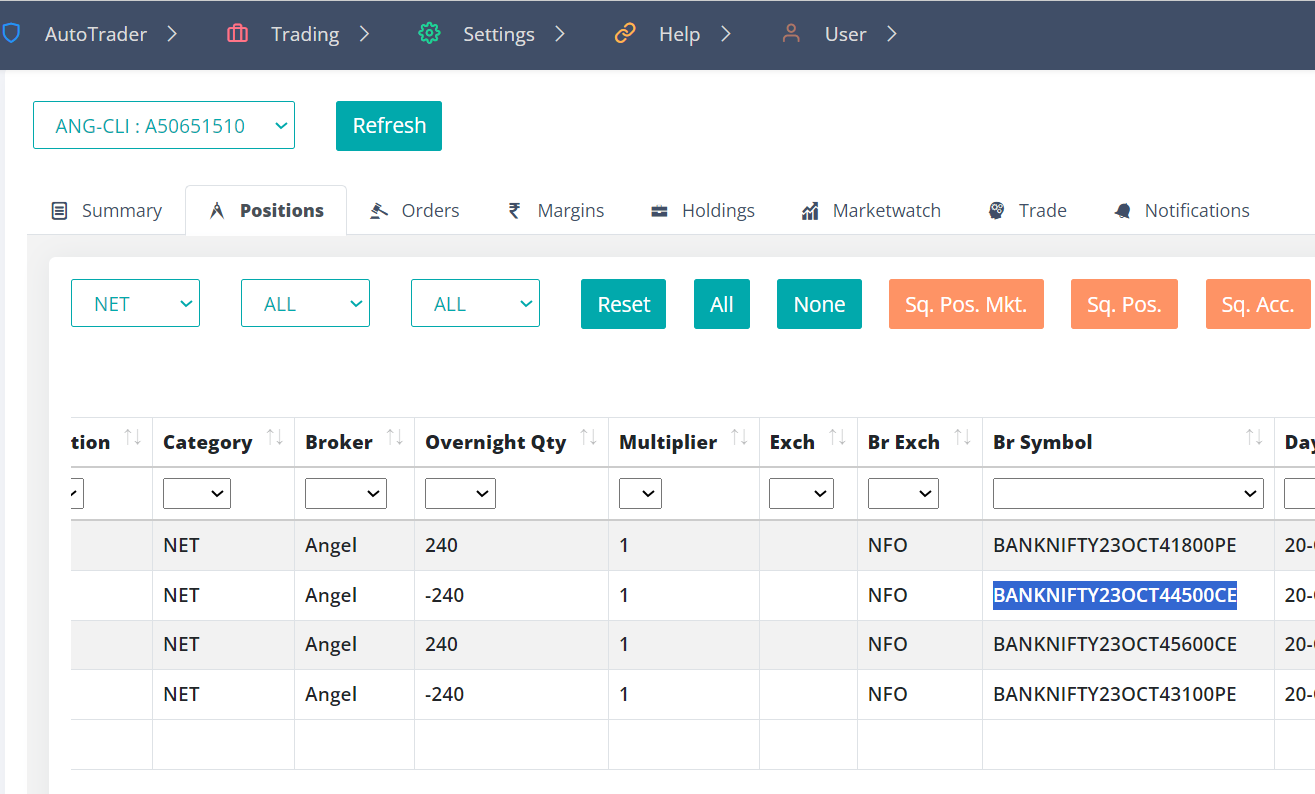Switch to the Marketwatch tab
This screenshot has height=794, width=1315.
coord(871,211)
